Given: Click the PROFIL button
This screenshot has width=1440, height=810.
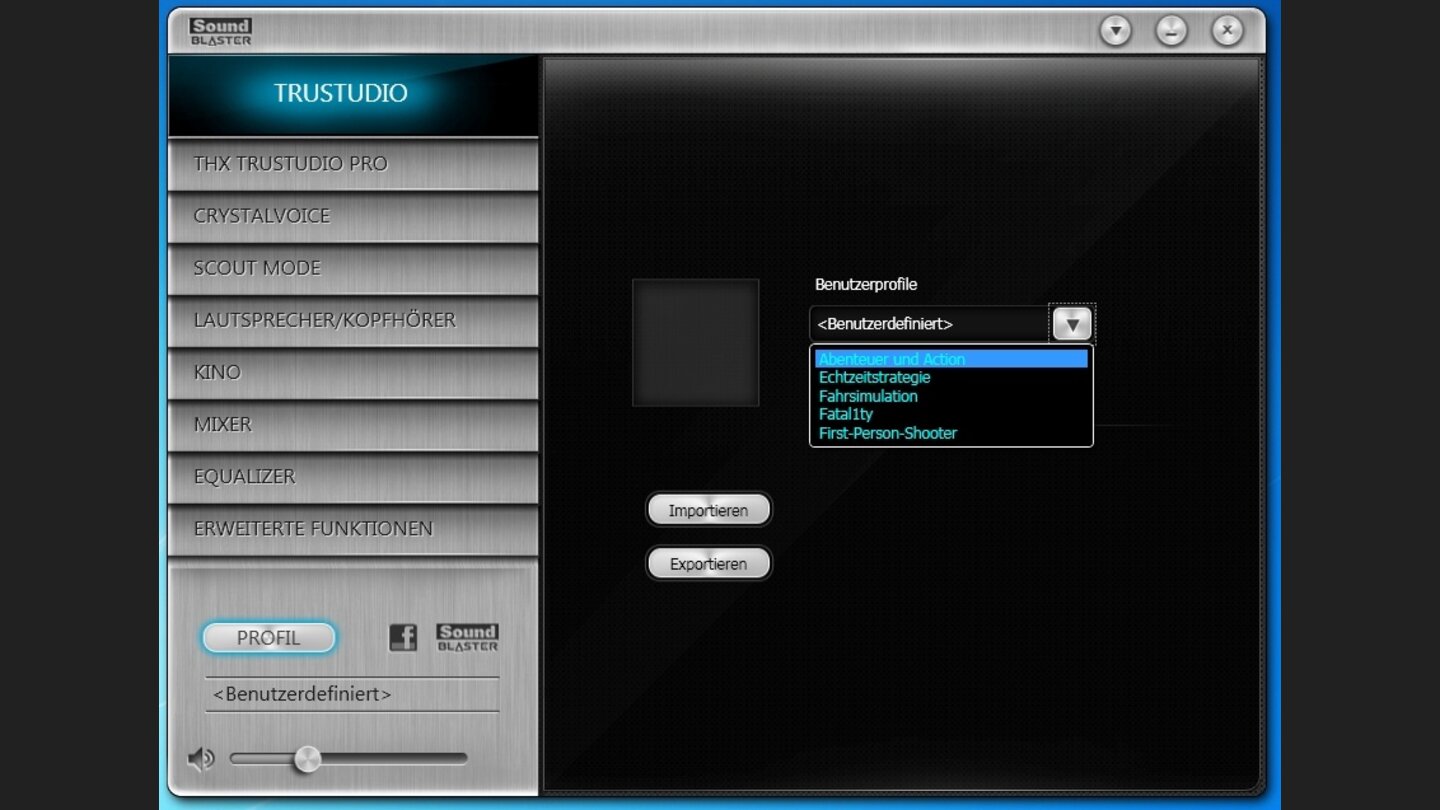Looking at the screenshot, I should click(268, 638).
